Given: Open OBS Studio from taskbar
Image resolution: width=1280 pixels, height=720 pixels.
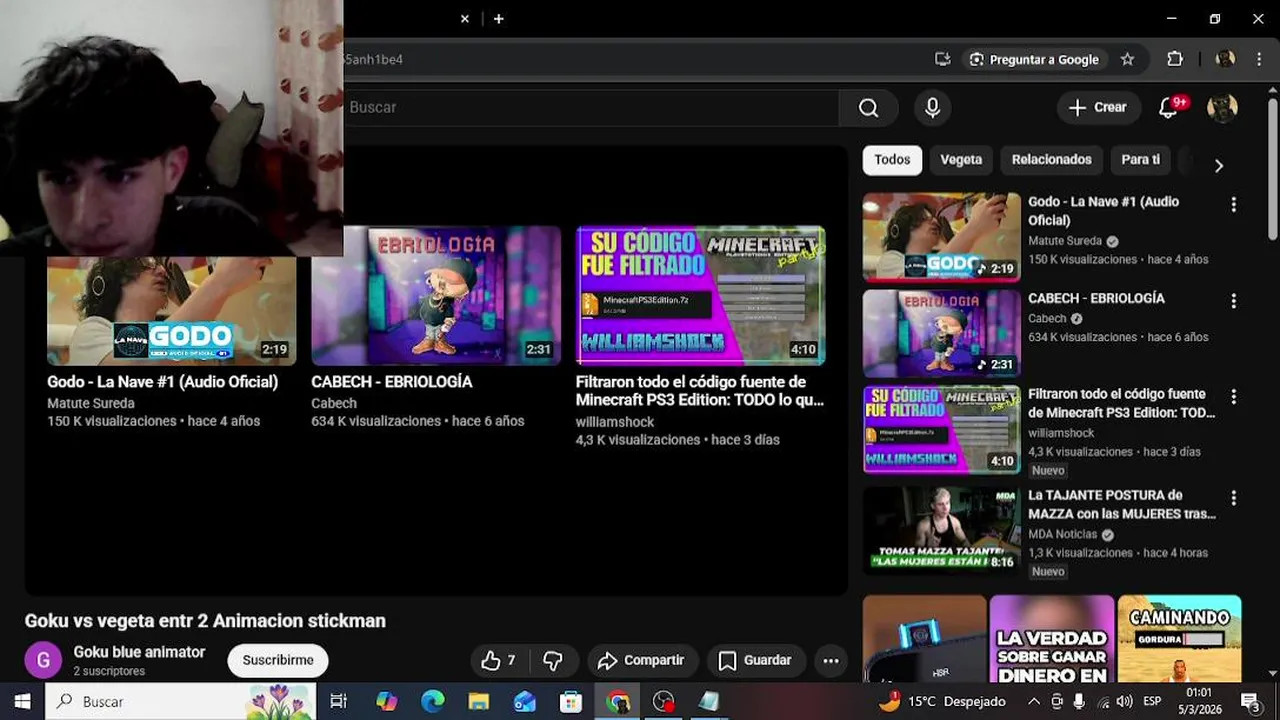Looking at the screenshot, I should click(663, 702).
